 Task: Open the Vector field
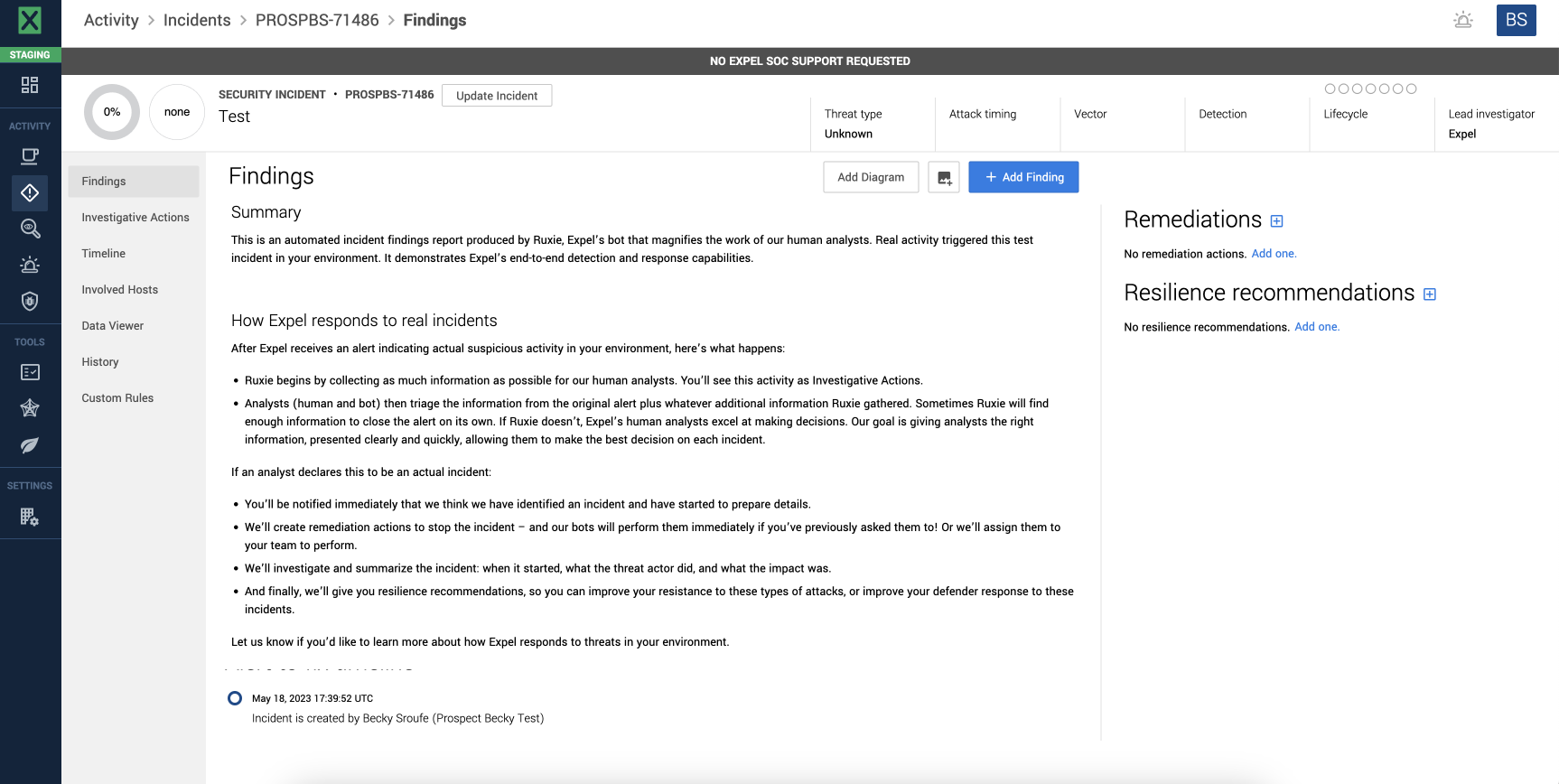pyautogui.click(x=1123, y=124)
